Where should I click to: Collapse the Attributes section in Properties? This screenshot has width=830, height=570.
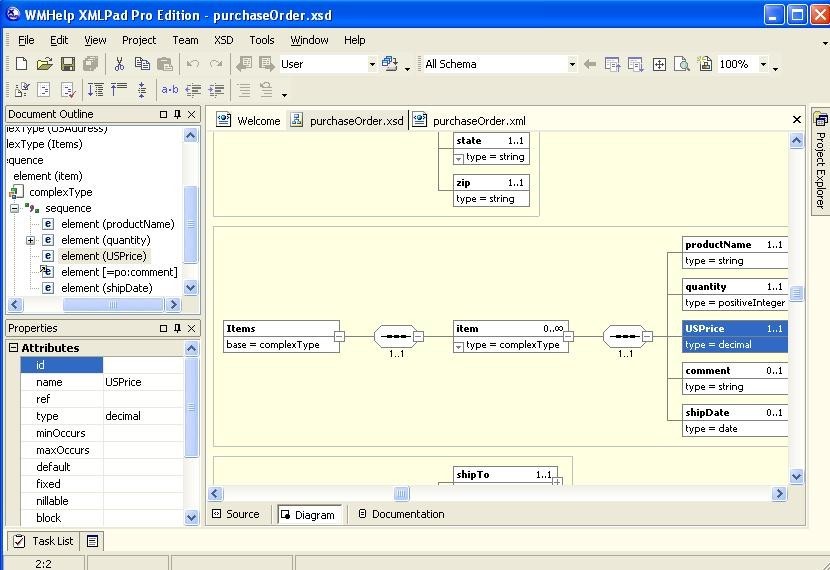[x=14, y=348]
